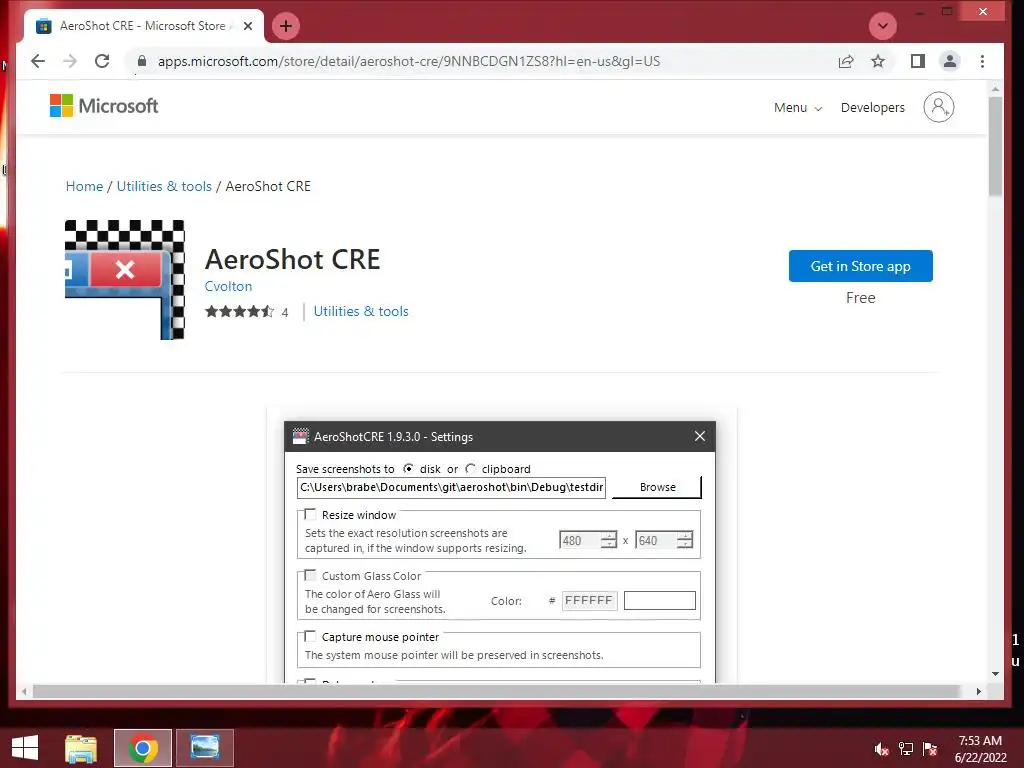Bookmark this page with the star
Image resolution: width=1024 pixels, height=768 pixels.
pos(878,61)
